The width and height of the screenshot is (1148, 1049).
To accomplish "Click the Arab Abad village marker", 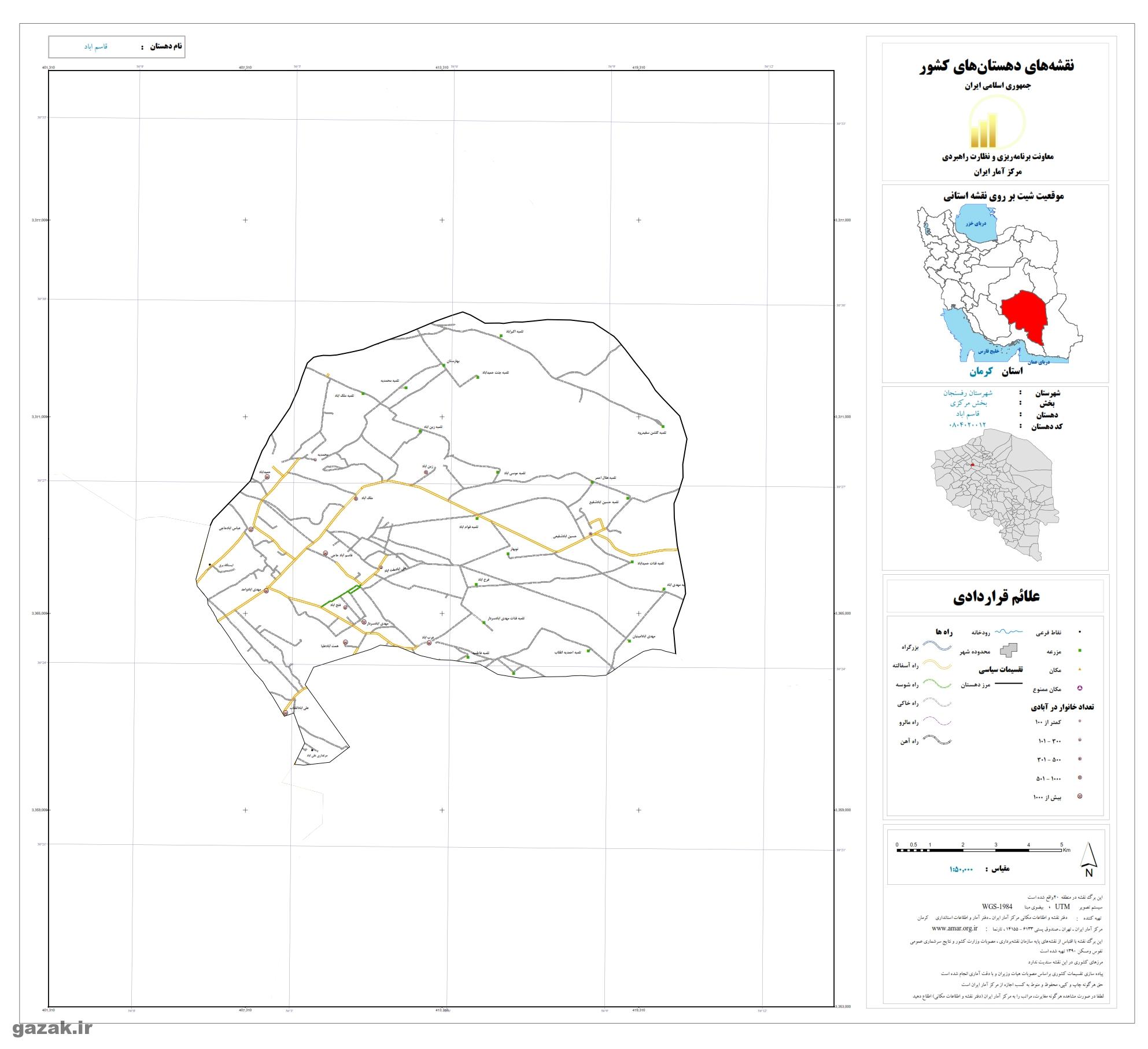I will tap(429, 643).
